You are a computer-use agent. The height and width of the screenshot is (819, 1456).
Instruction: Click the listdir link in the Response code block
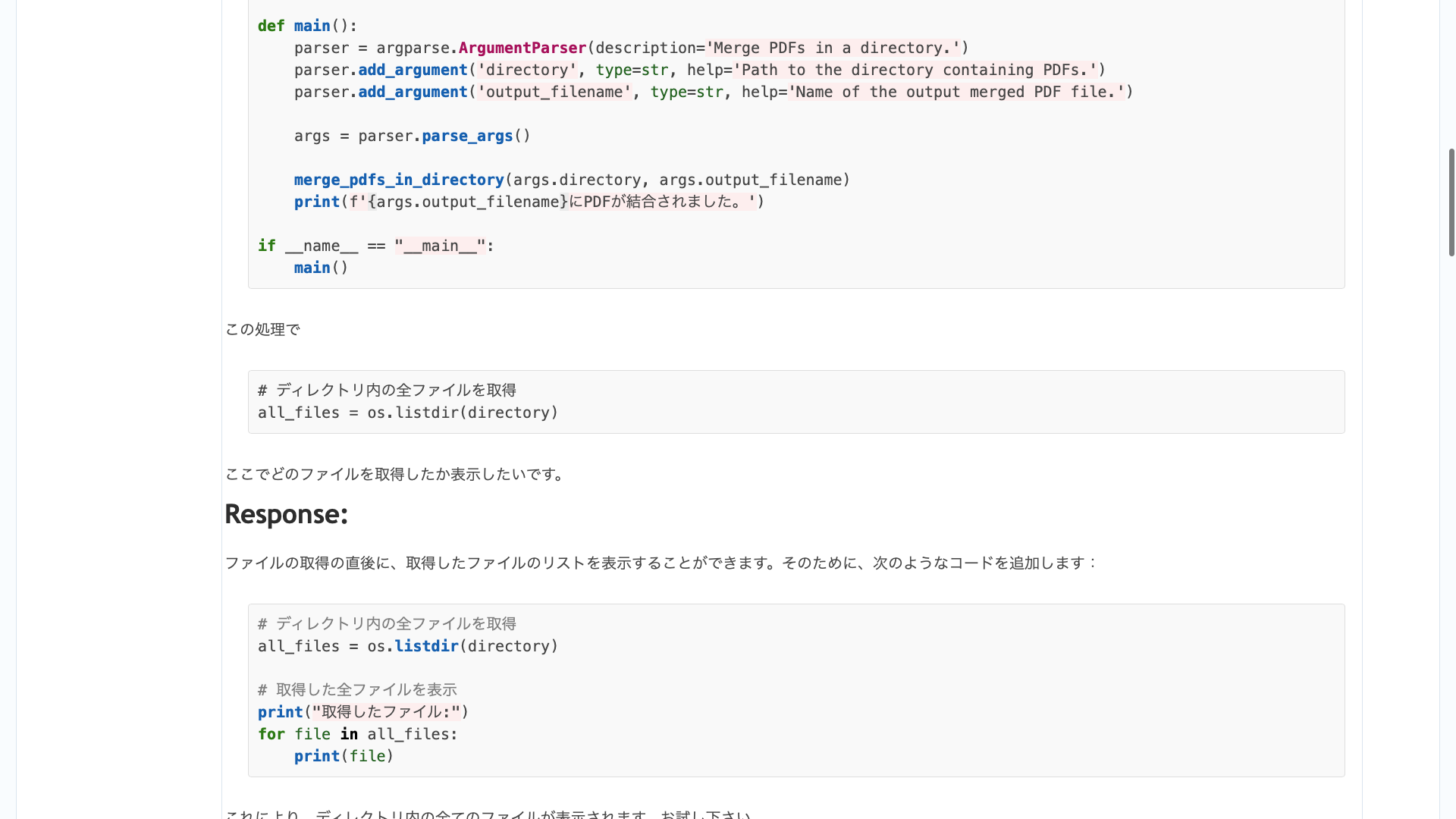coord(426,646)
